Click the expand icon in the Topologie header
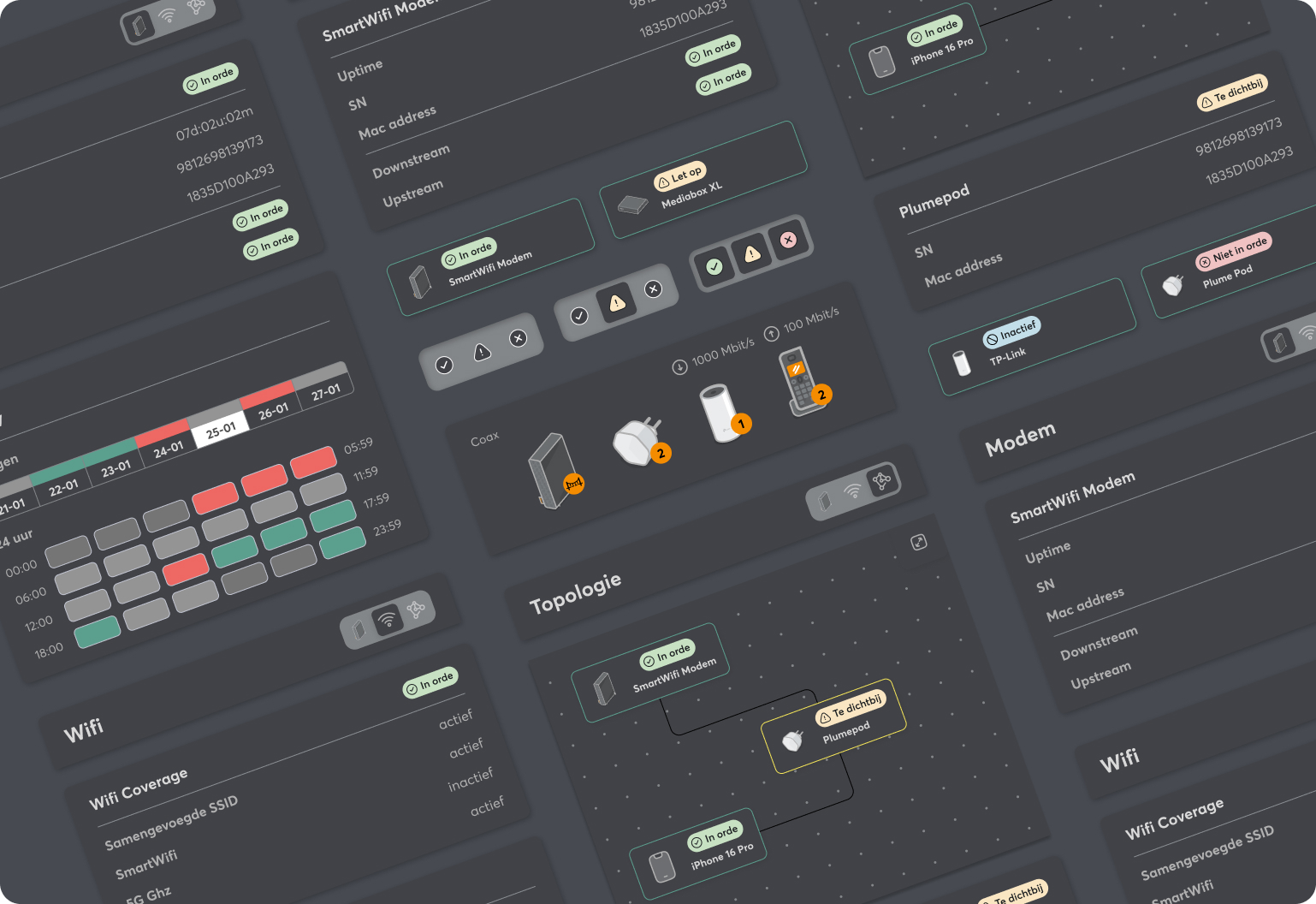The width and height of the screenshot is (1316, 904). click(919, 542)
